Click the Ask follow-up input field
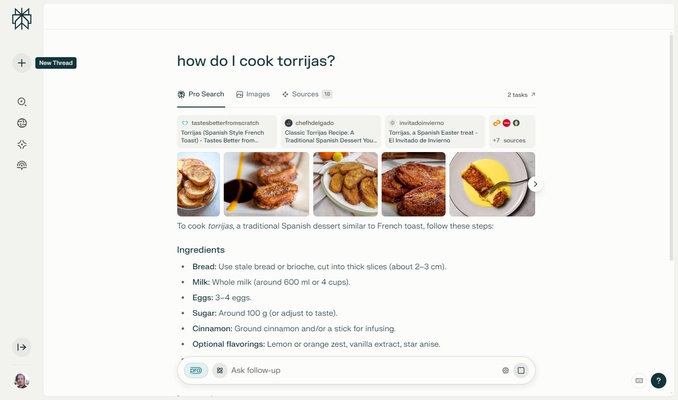 [x=363, y=371]
